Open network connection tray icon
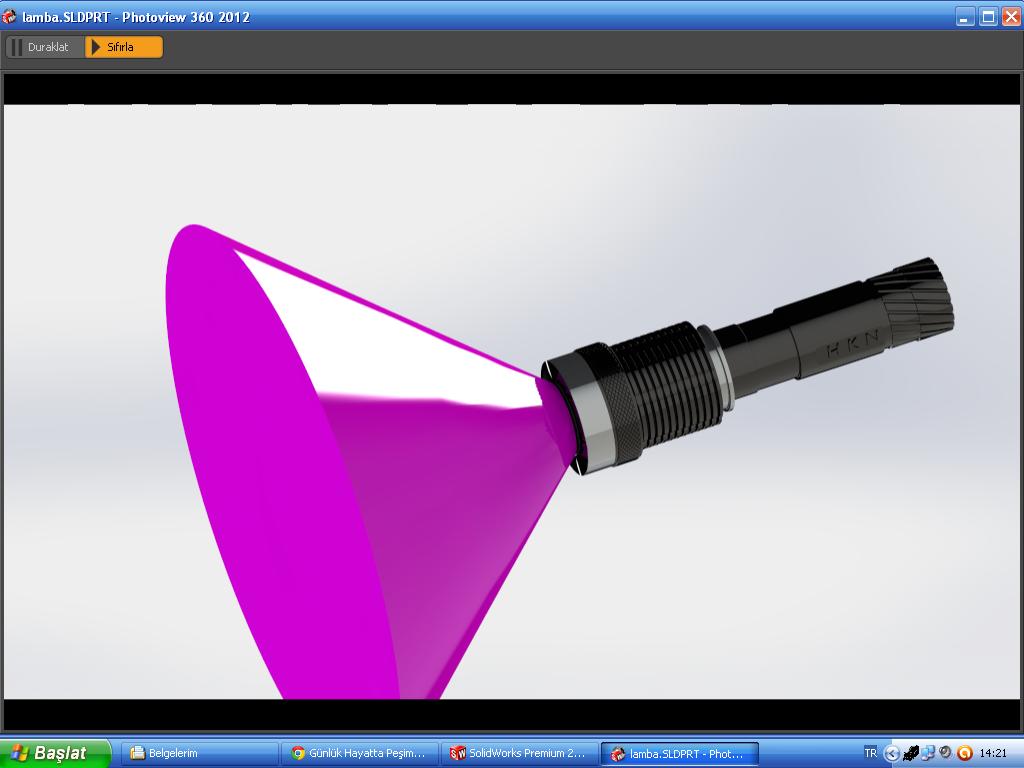 [928, 753]
